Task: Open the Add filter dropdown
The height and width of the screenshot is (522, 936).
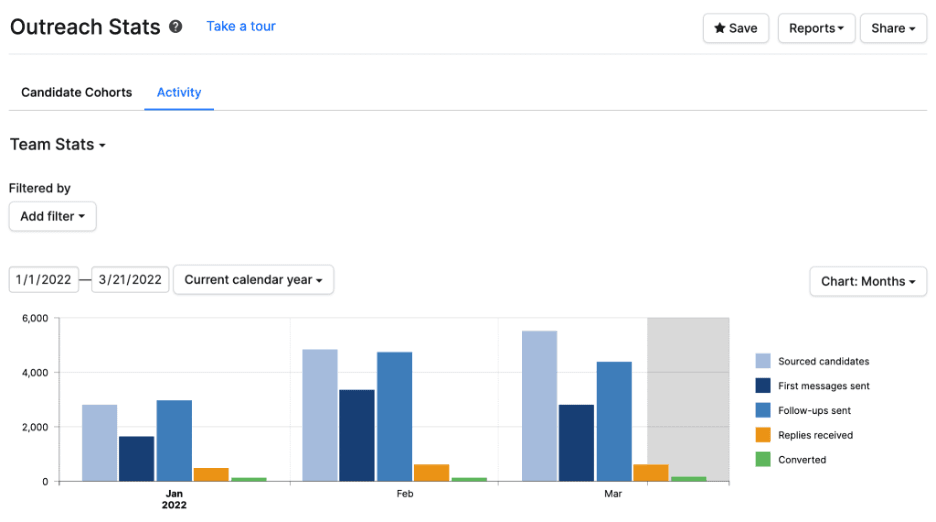Action: (x=53, y=216)
